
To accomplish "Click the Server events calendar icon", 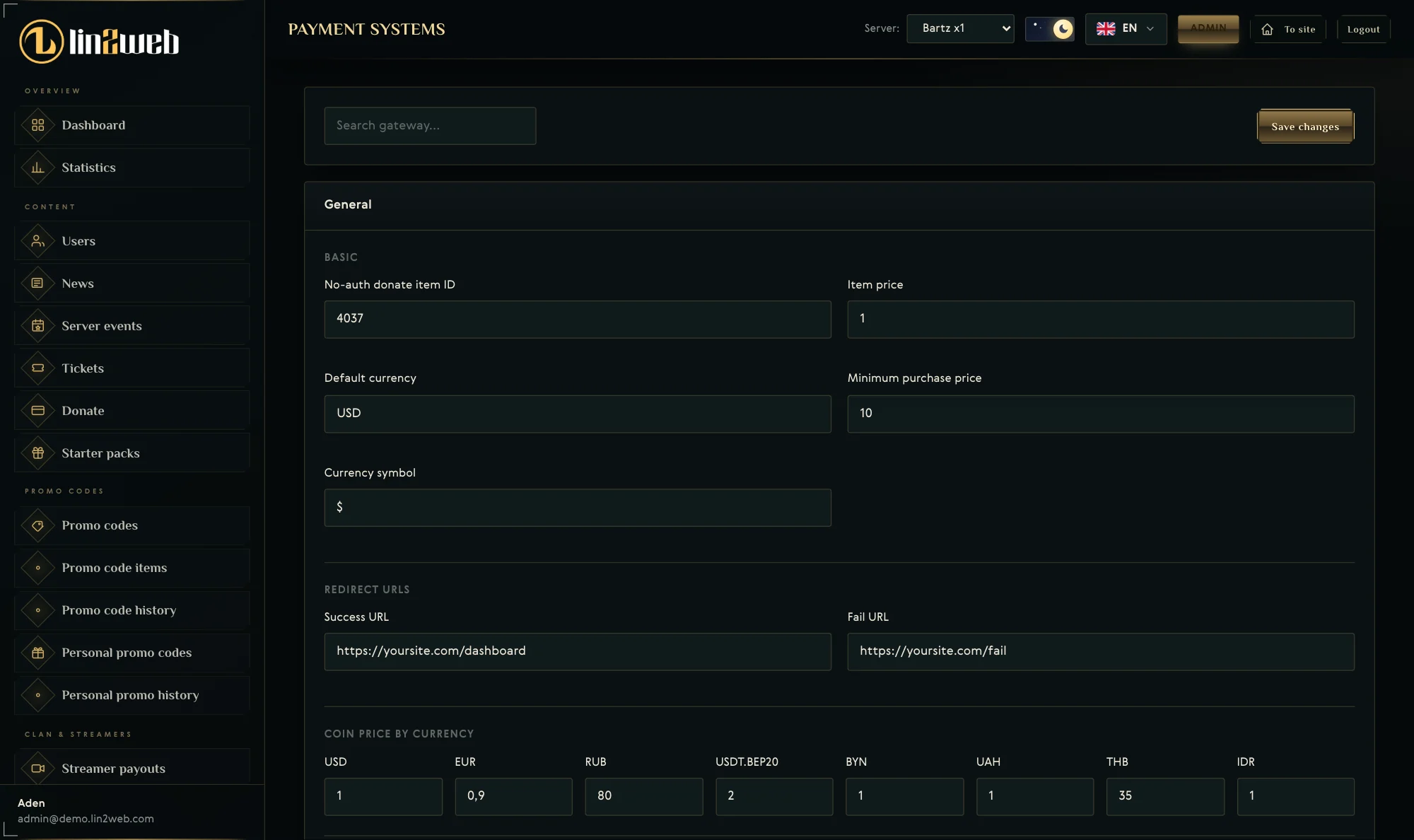I will (x=38, y=326).
